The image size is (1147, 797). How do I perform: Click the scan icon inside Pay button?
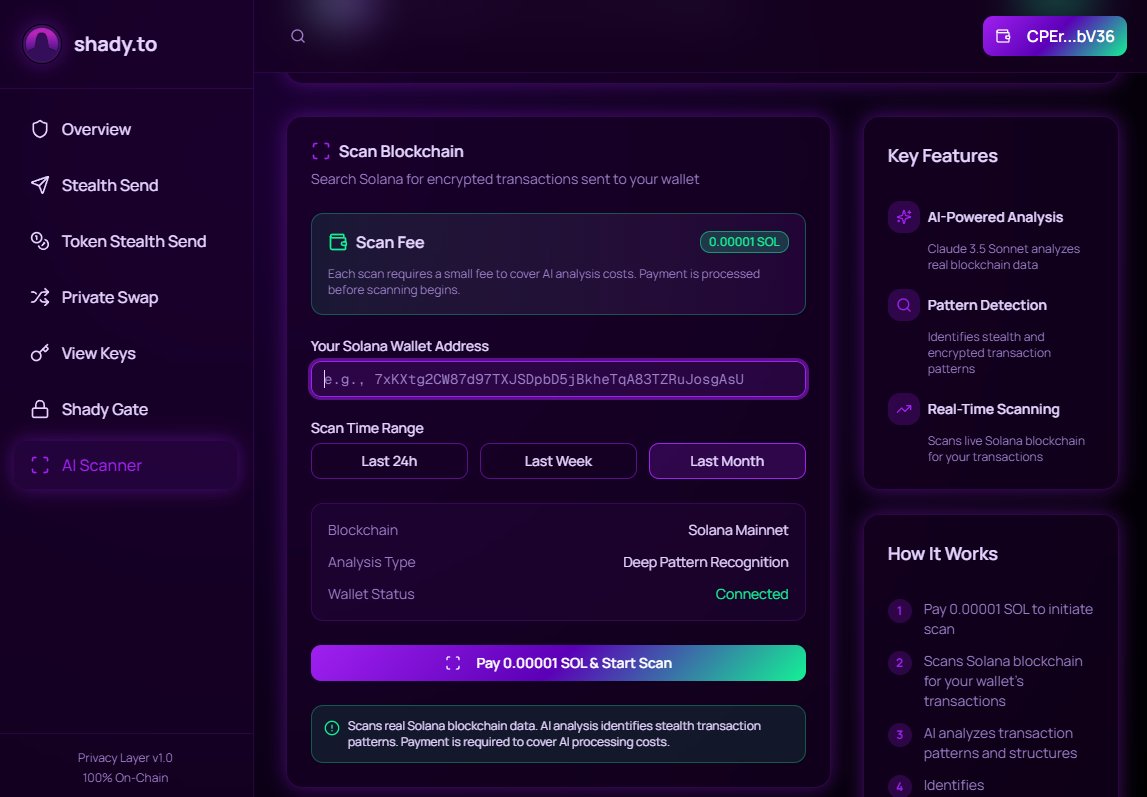pos(453,663)
